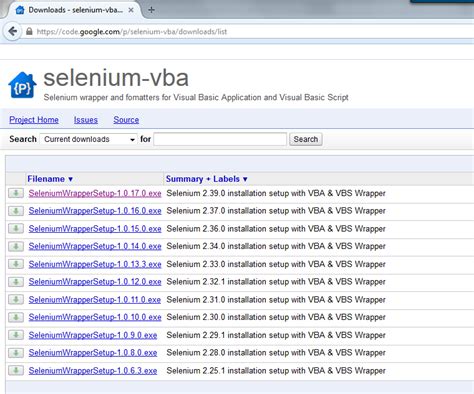This screenshot has width=474, height=394.
Task: Open SeleniumWrapperSetup-1.0.8.0.exe link
Action: tap(93, 353)
